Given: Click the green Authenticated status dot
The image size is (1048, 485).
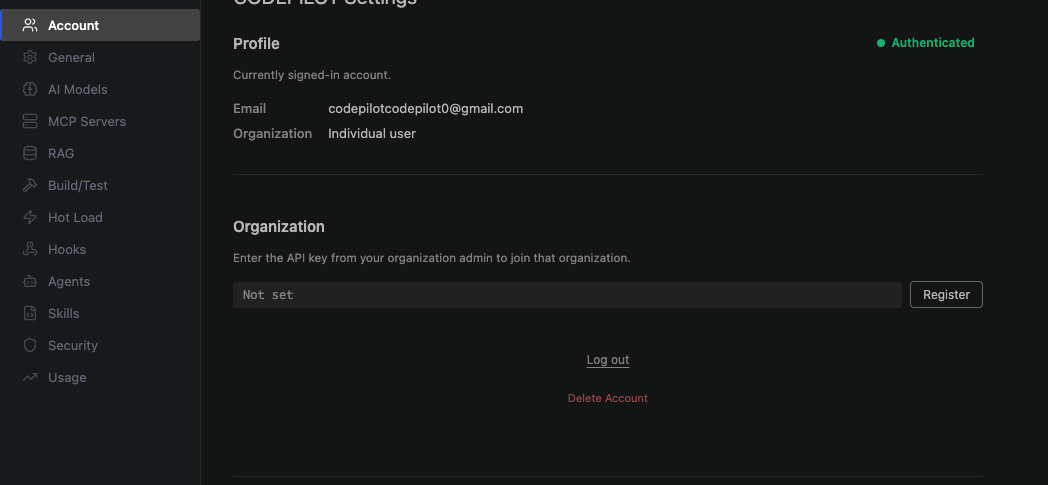Looking at the screenshot, I should coord(880,43).
